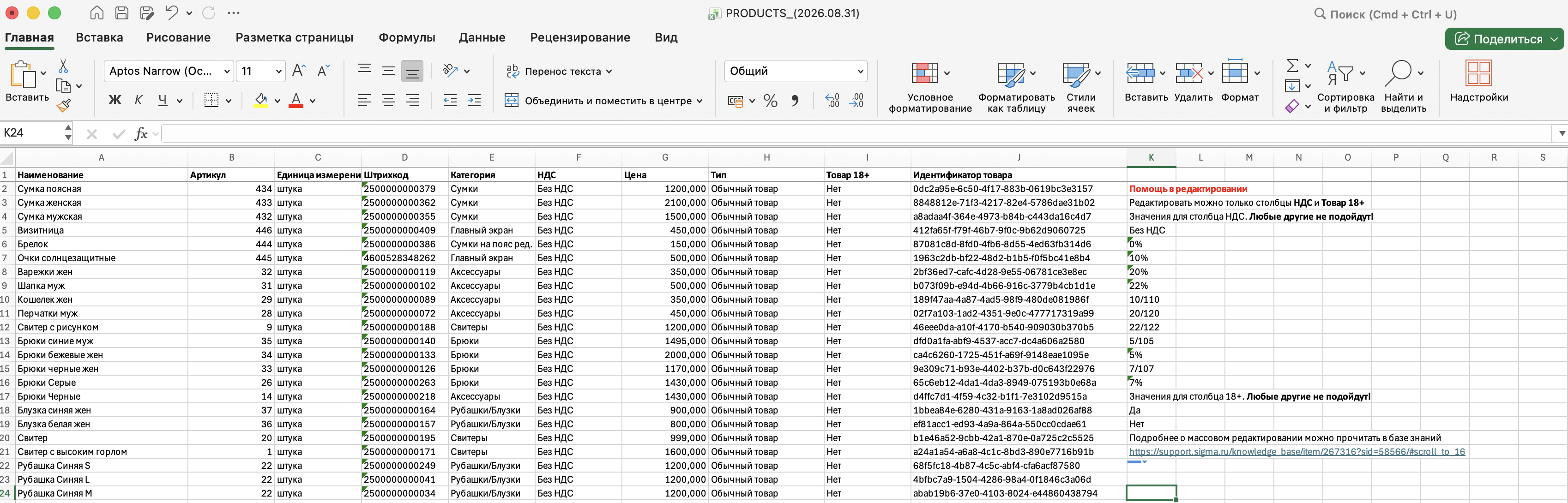This screenshot has height=503, width=1568.
Task: Increase decimal places
Action: point(832,101)
